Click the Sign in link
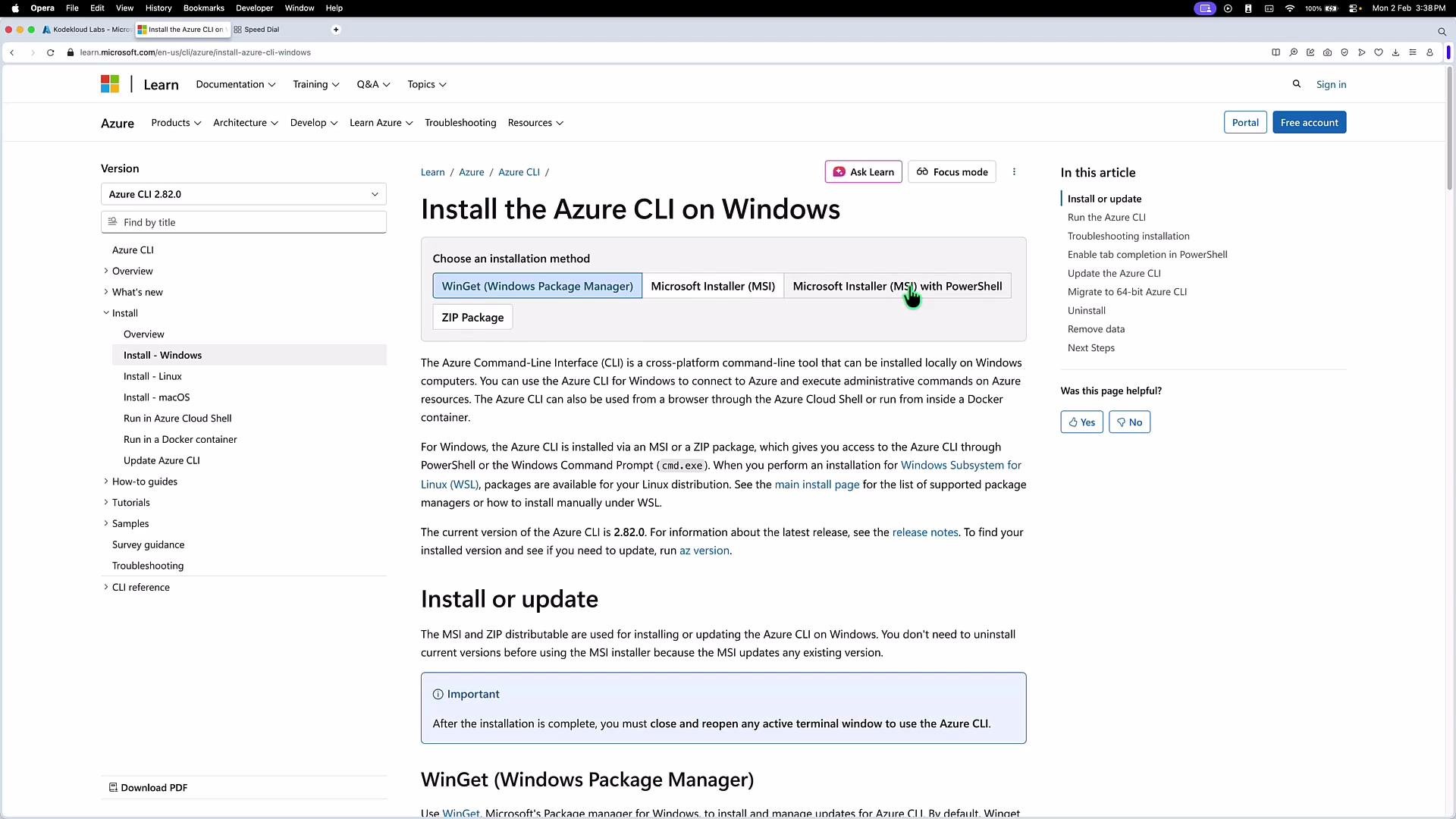Screen dimensions: 1456x819 click(x=1331, y=84)
